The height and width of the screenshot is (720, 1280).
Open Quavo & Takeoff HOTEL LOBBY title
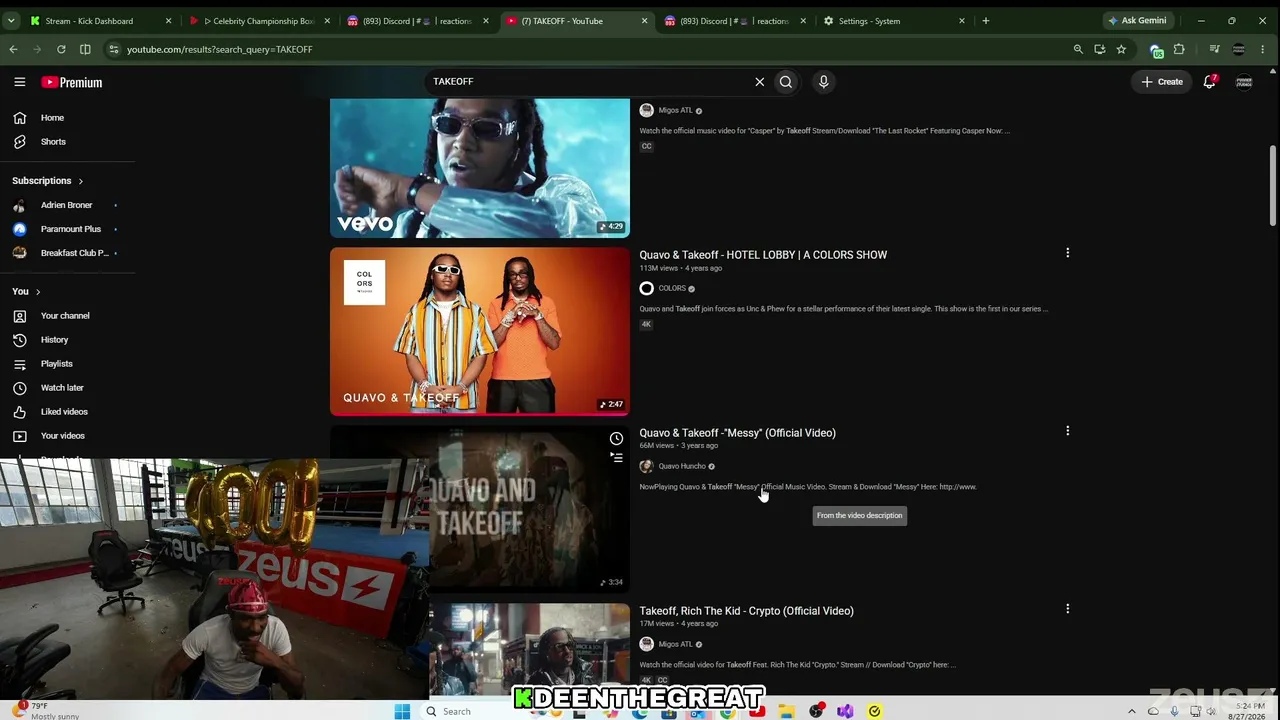point(763,255)
